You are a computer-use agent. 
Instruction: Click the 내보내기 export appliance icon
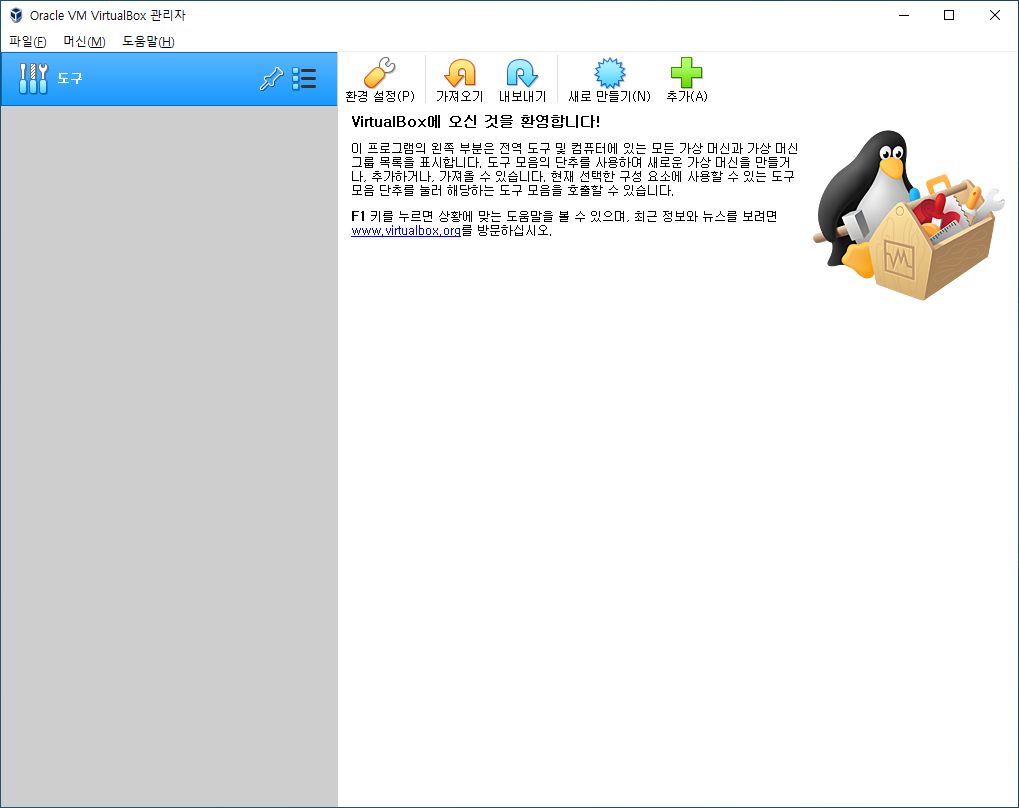(522, 79)
